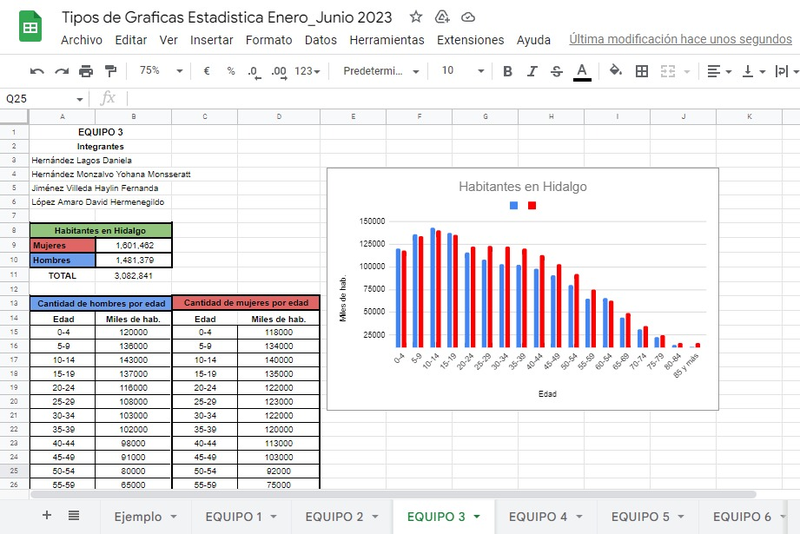
Task: Select the Mujeres cell
Action: [x=62, y=245]
